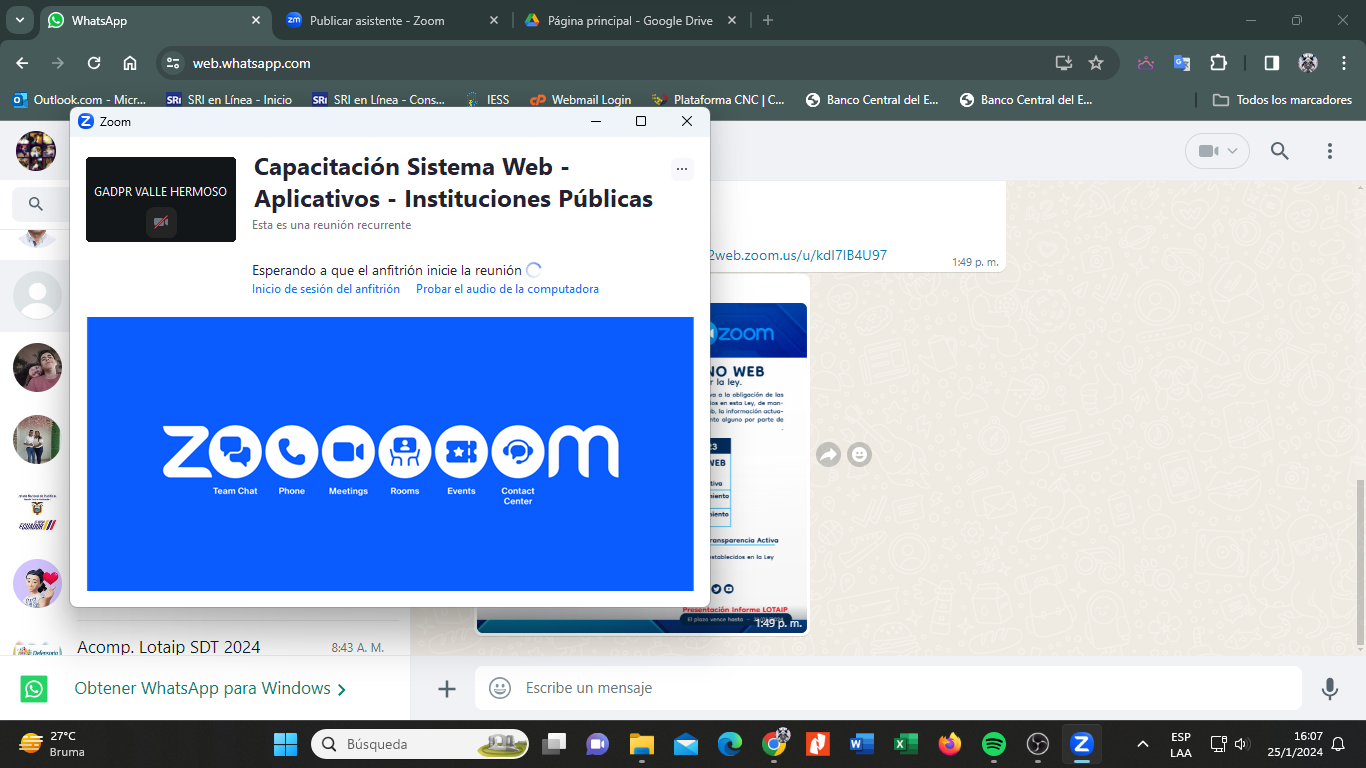Expand hidden system tray icons chevron
1366x768 pixels.
(1142, 744)
